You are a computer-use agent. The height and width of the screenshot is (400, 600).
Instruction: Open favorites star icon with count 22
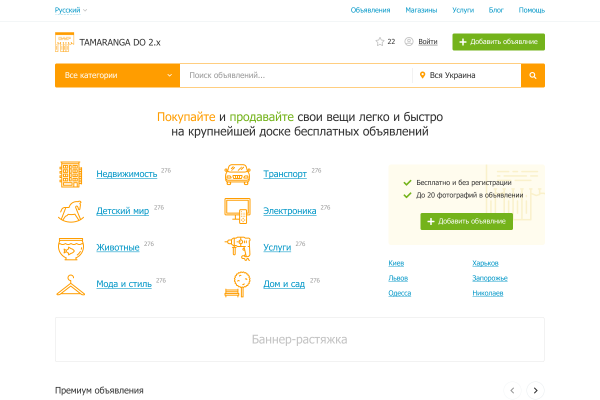pos(379,42)
